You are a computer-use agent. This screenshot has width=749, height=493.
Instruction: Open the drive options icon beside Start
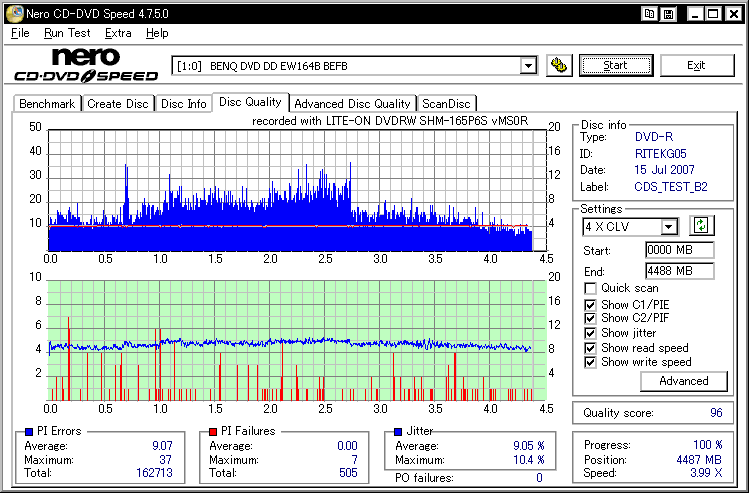click(559, 65)
